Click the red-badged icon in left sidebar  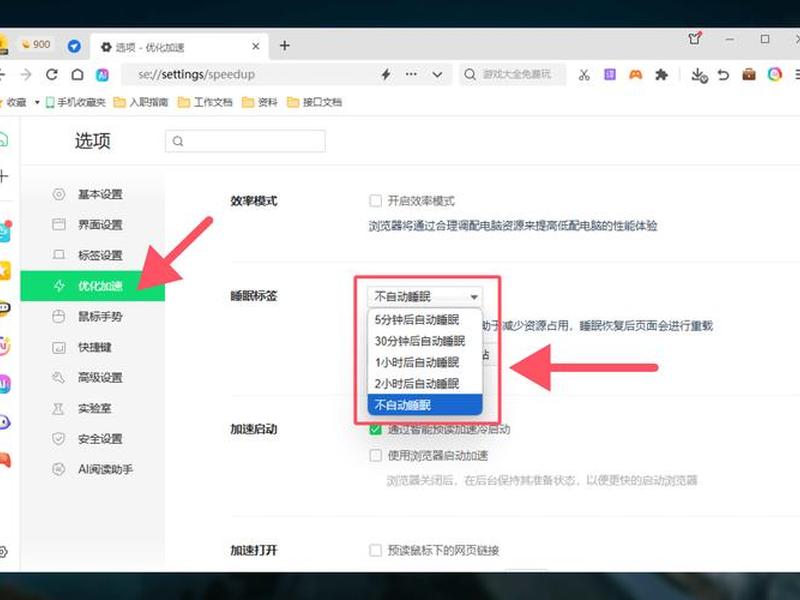pyautogui.click(x=5, y=232)
